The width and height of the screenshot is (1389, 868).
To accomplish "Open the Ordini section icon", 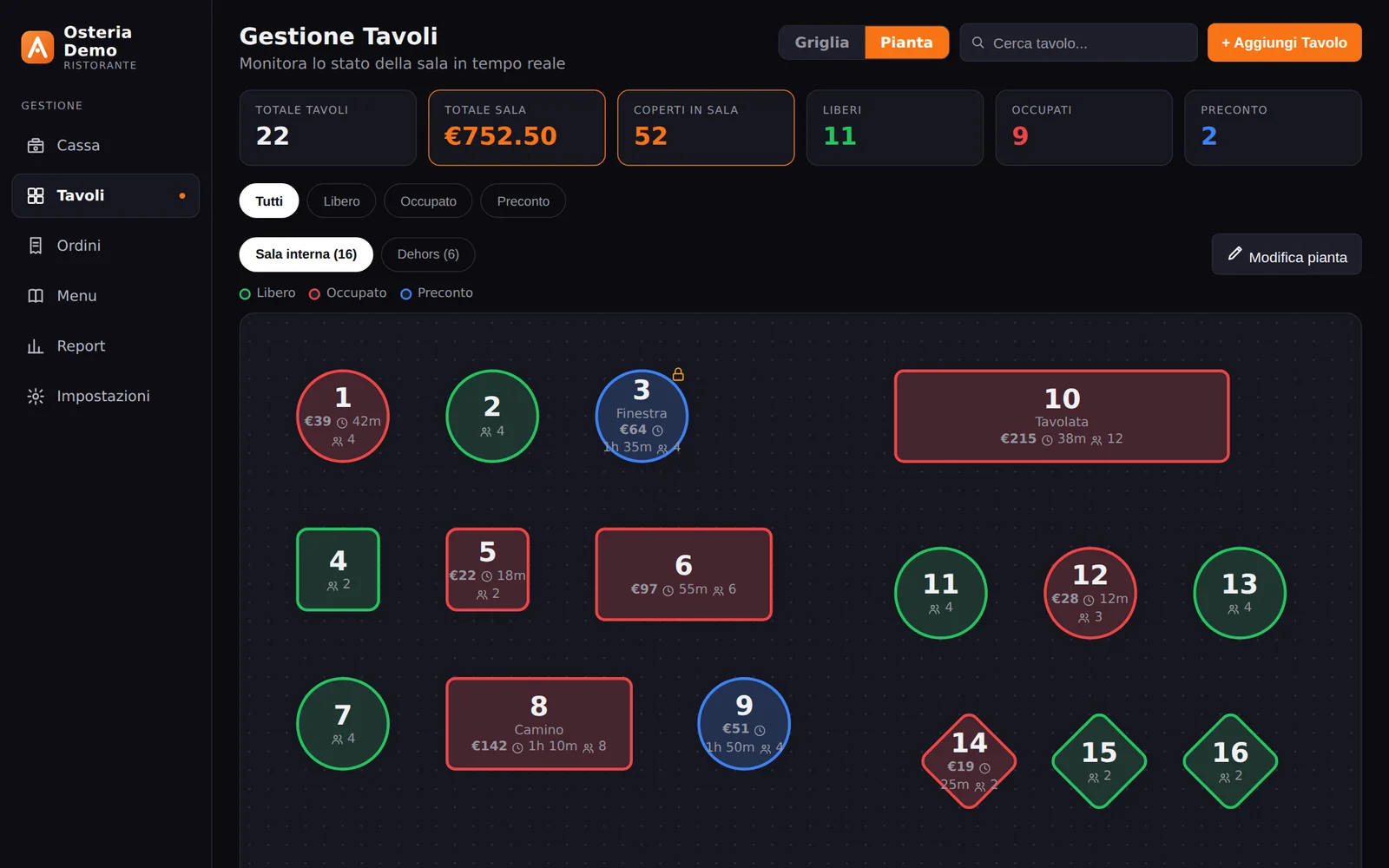I will click(36, 246).
